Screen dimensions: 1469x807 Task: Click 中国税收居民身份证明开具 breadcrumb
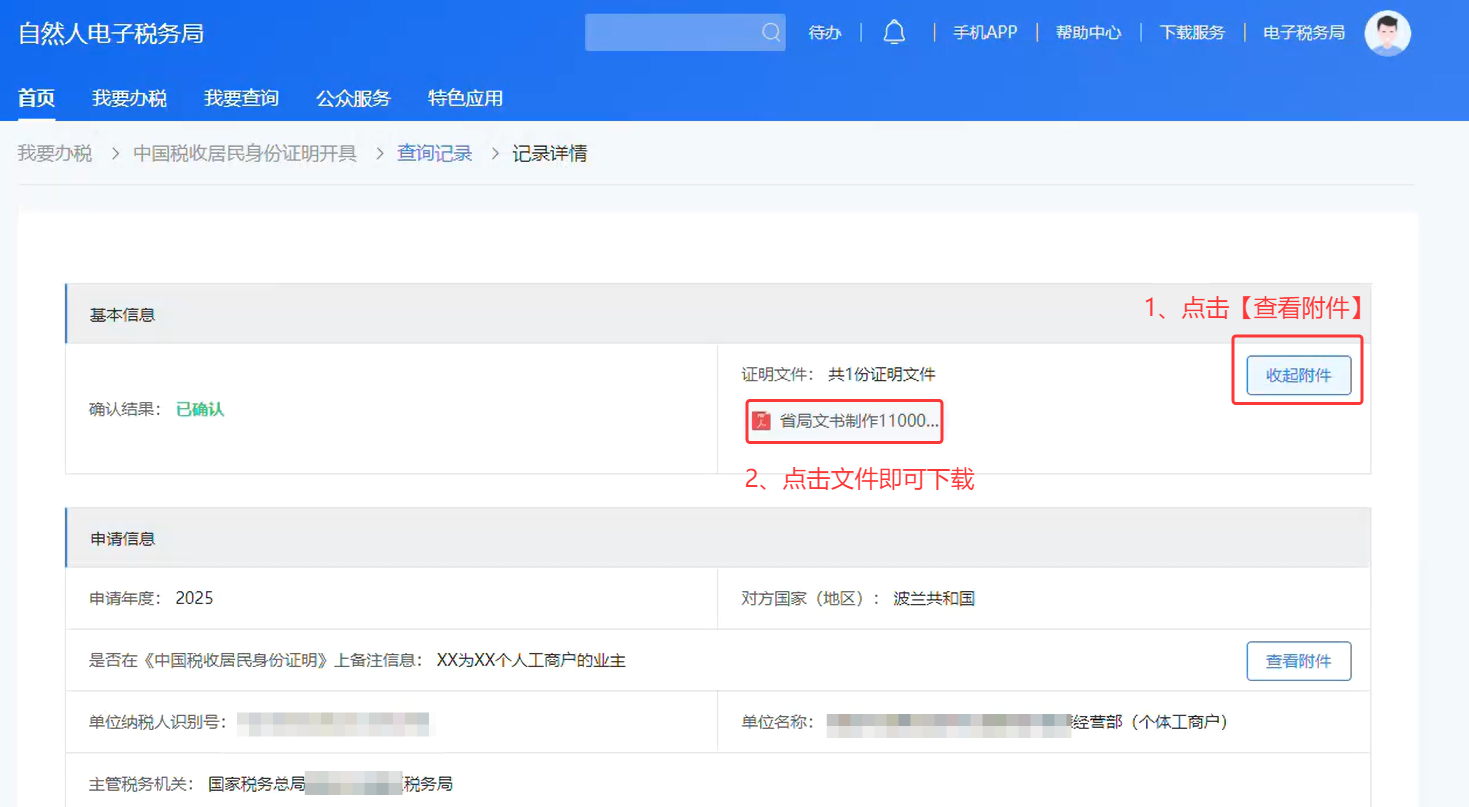point(245,154)
